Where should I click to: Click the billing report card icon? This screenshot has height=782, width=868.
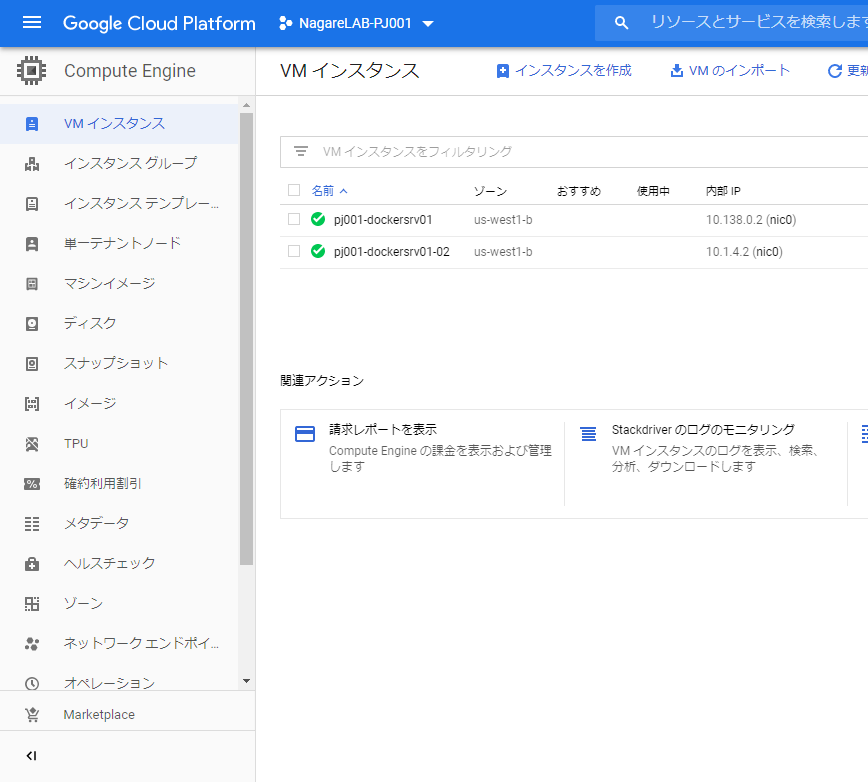click(305, 433)
